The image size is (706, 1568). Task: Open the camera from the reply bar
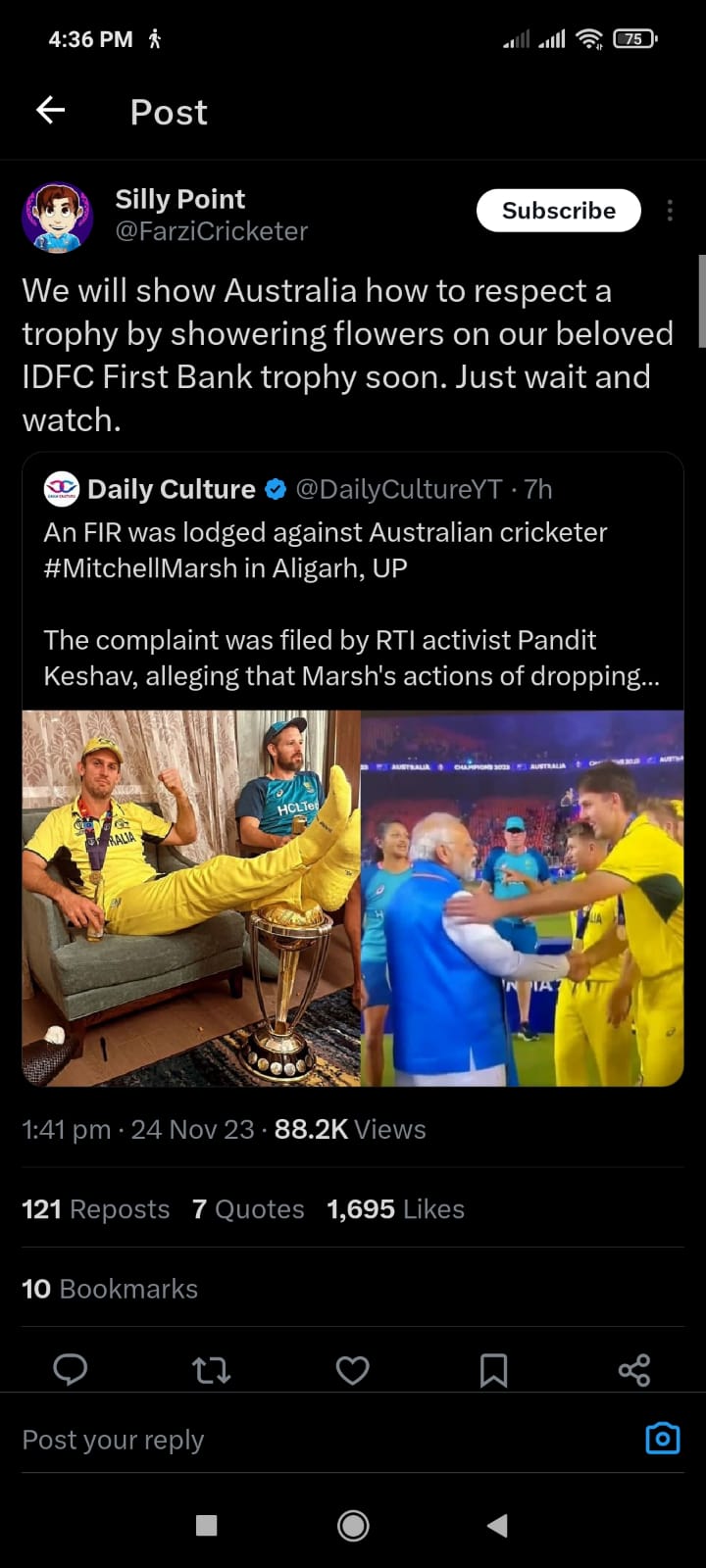pyautogui.click(x=661, y=1437)
